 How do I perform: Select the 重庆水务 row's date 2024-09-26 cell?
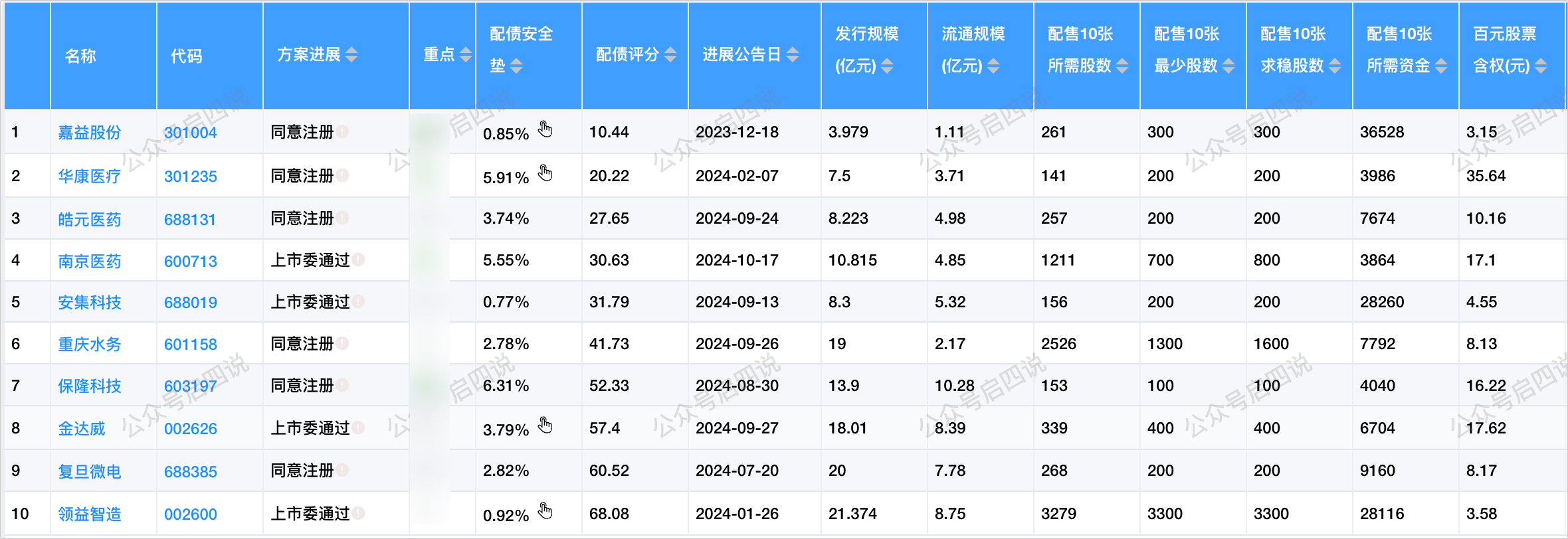[x=737, y=344]
